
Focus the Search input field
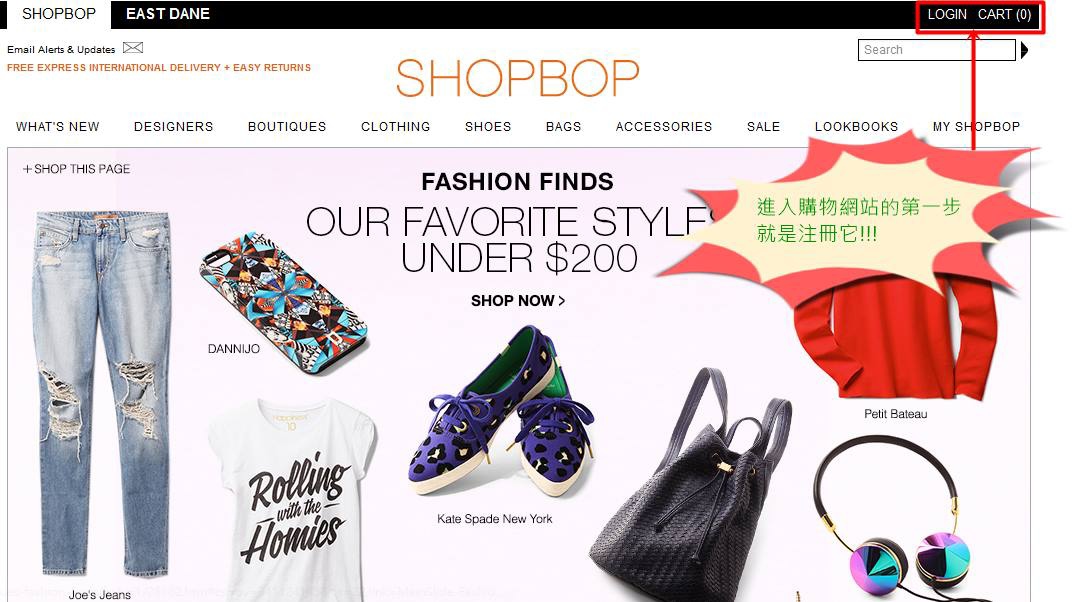pos(937,50)
